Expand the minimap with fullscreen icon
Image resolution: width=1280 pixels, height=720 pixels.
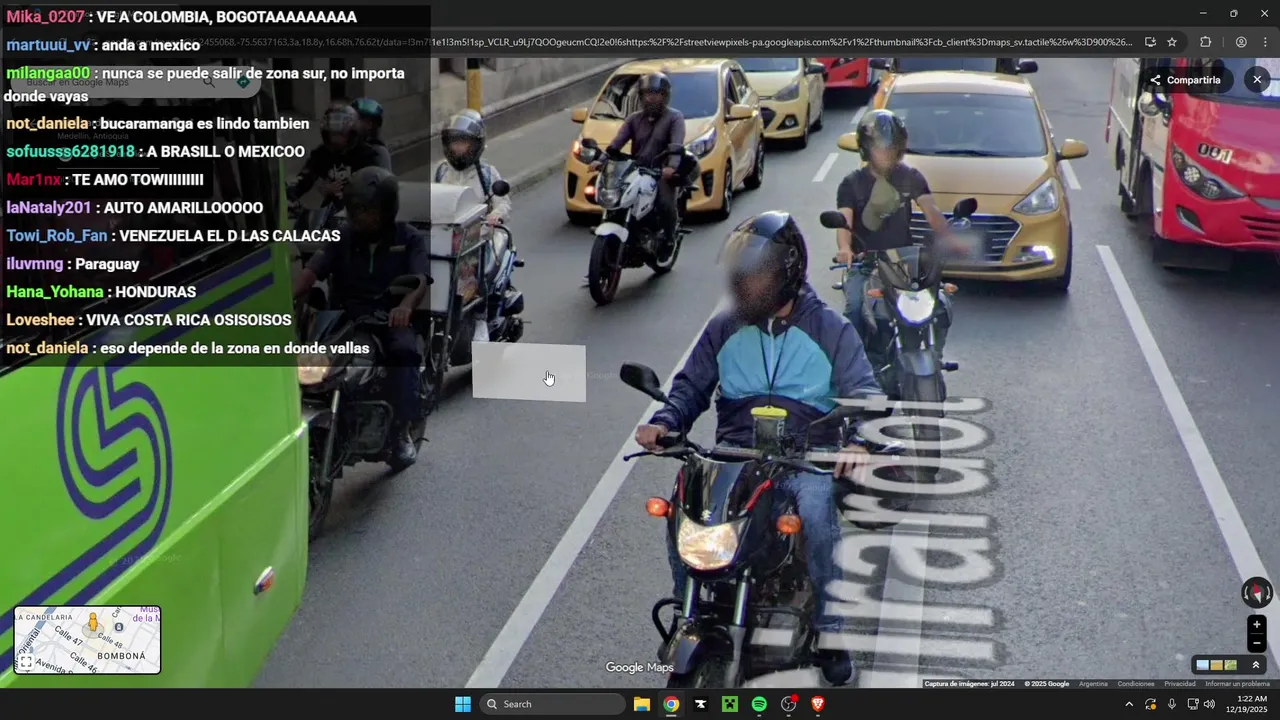pos(26,662)
